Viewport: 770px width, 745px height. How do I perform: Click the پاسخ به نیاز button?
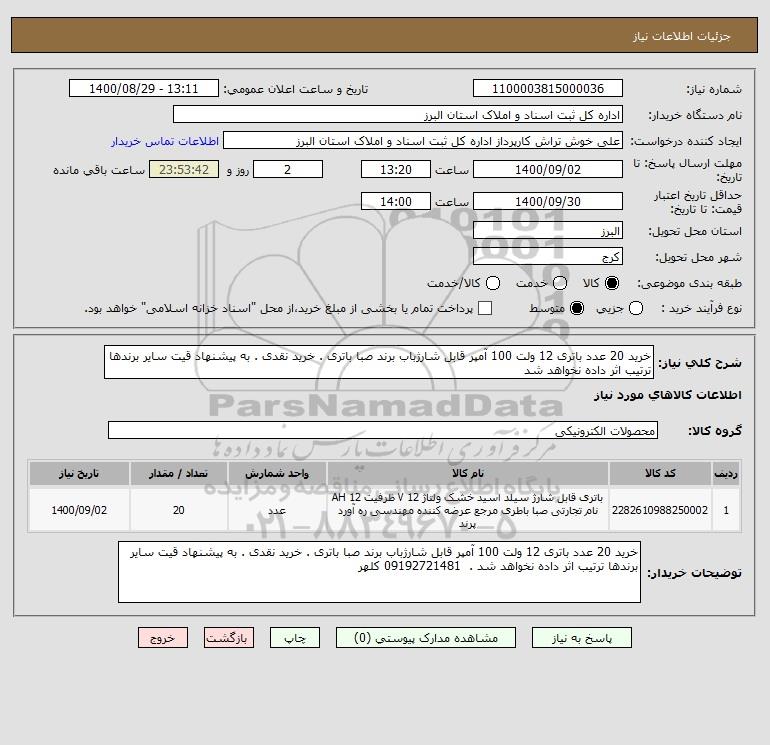581,638
